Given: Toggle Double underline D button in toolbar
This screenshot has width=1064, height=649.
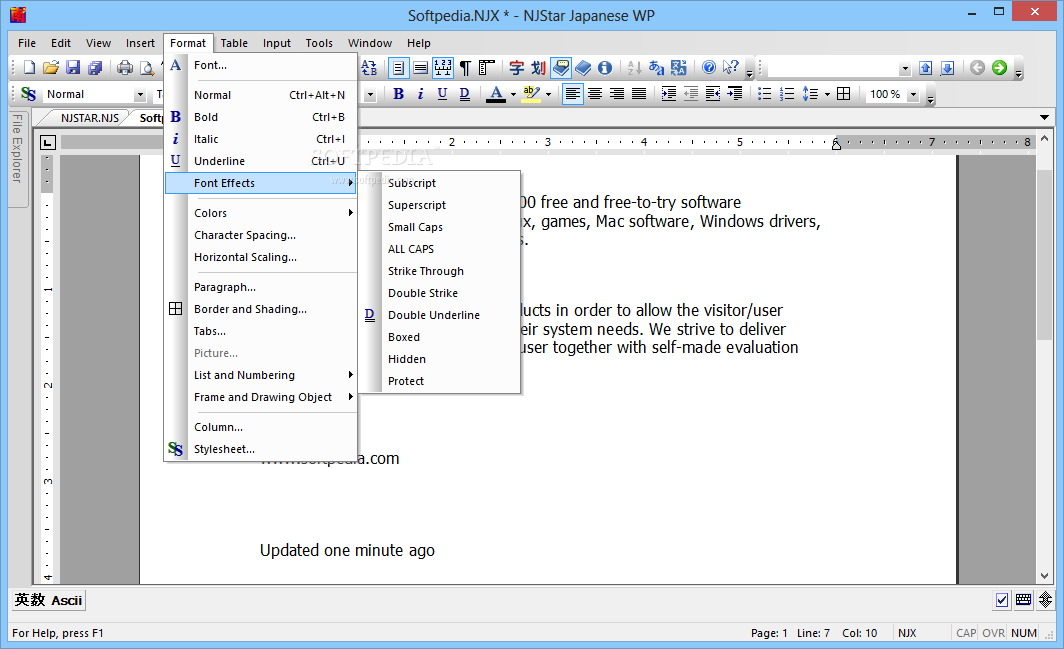Looking at the screenshot, I should [x=464, y=94].
